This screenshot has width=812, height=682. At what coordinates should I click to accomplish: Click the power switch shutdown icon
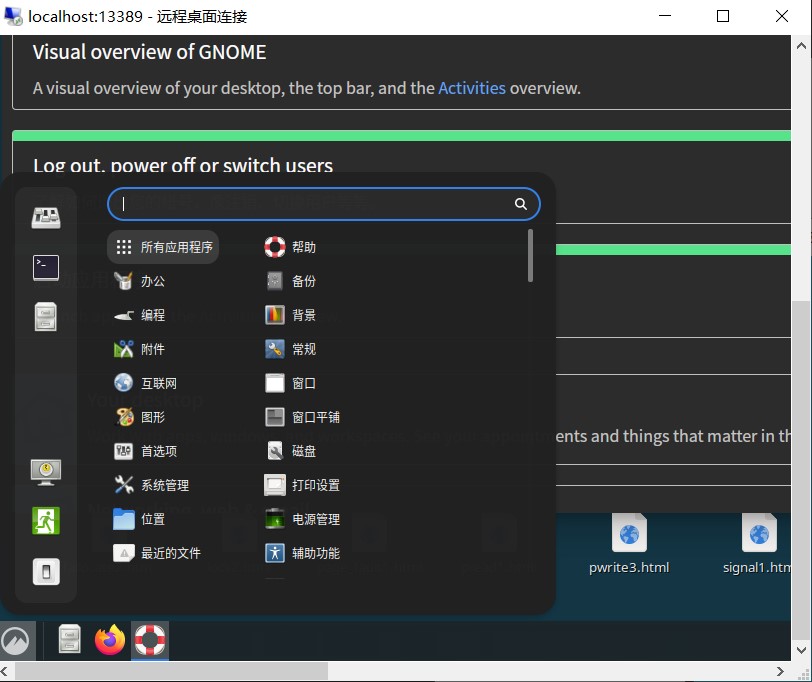click(x=46, y=572)
